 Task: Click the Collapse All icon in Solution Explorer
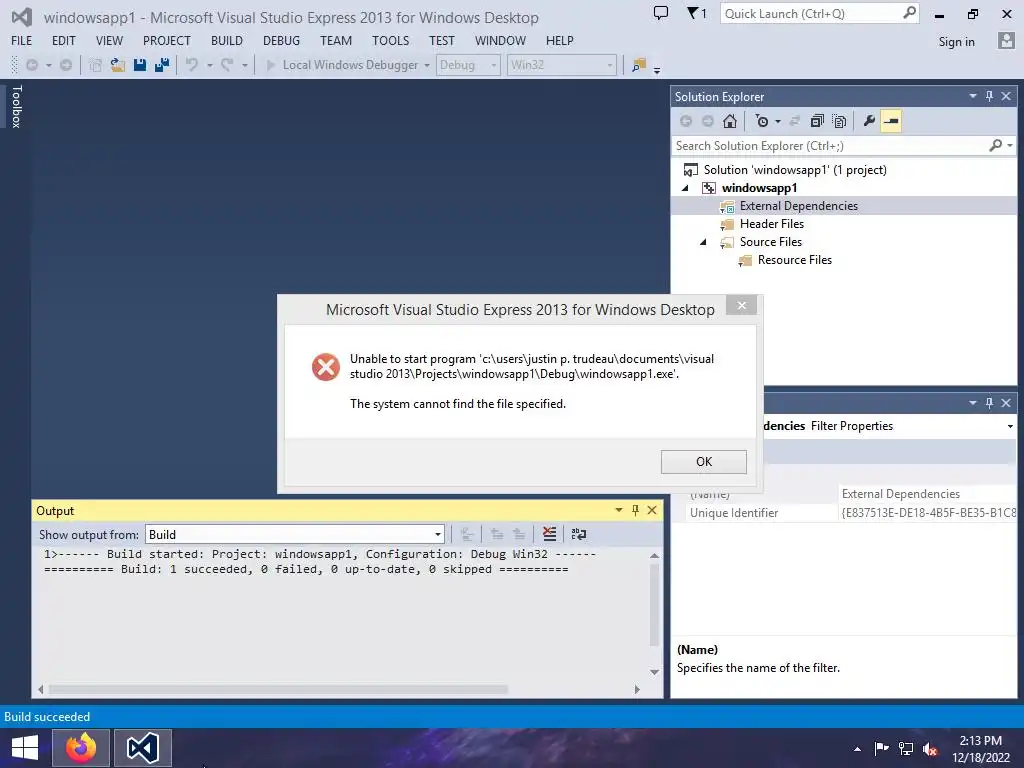tap(817, 121)
